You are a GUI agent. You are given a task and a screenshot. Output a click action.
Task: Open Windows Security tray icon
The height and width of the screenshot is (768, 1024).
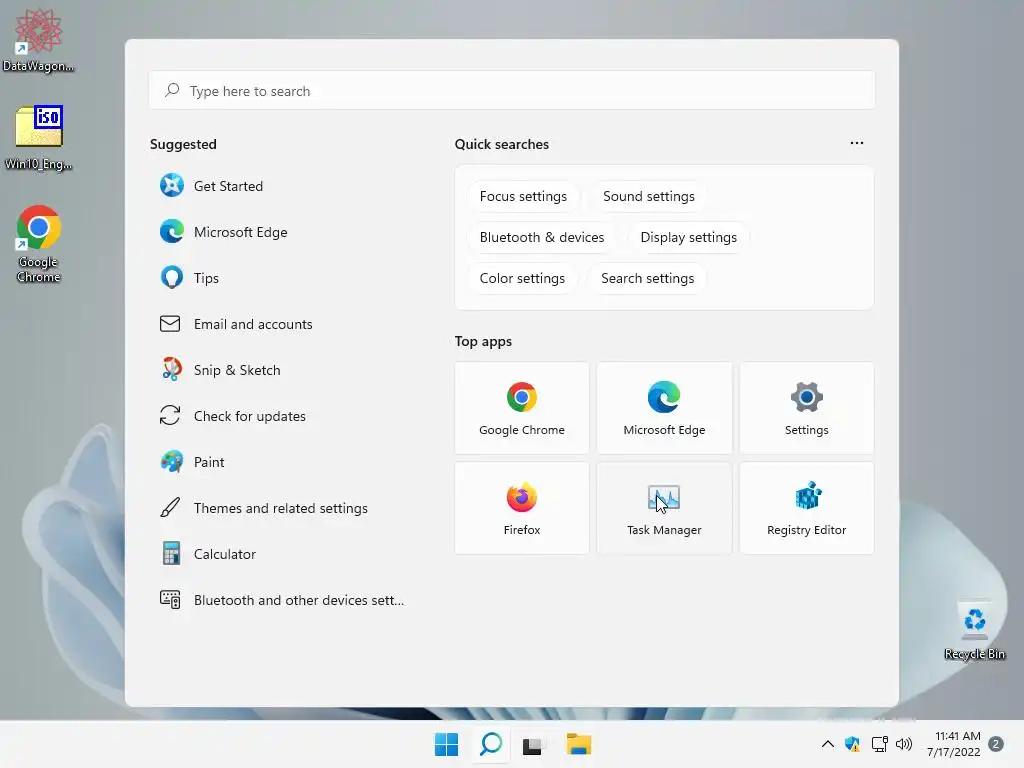click(852, 744)
